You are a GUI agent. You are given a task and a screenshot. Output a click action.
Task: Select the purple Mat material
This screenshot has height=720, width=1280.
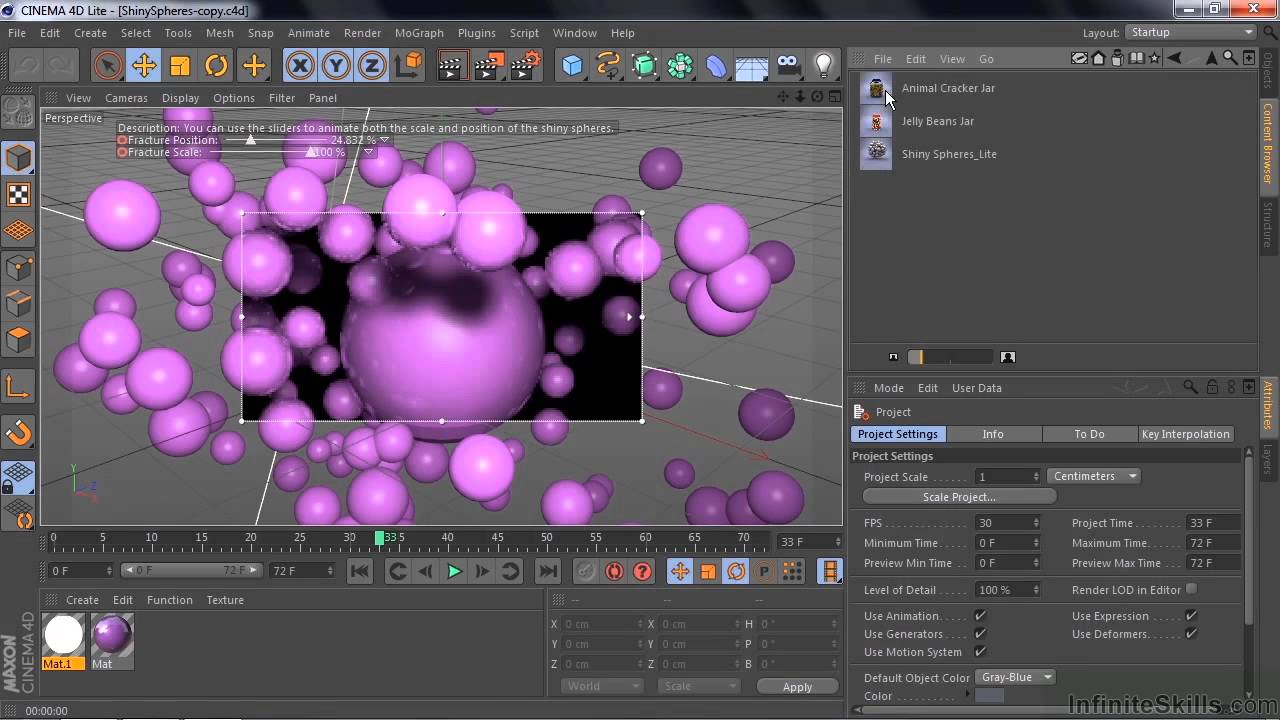(111, 641)
